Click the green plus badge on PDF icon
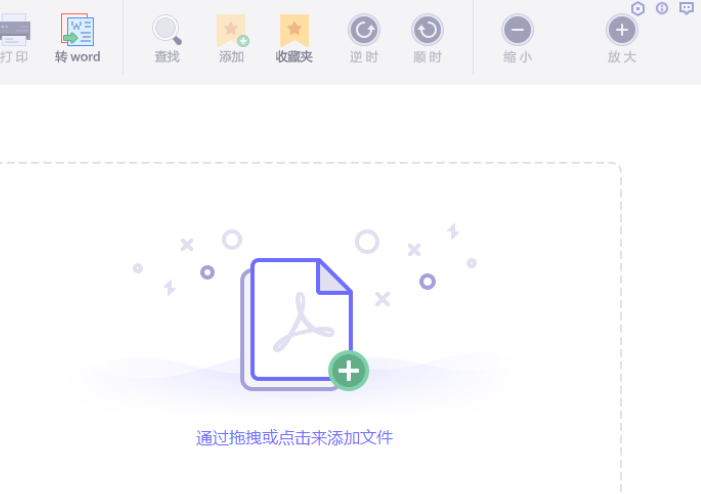This screenshot has height=494, width=701. pos(349,371)
